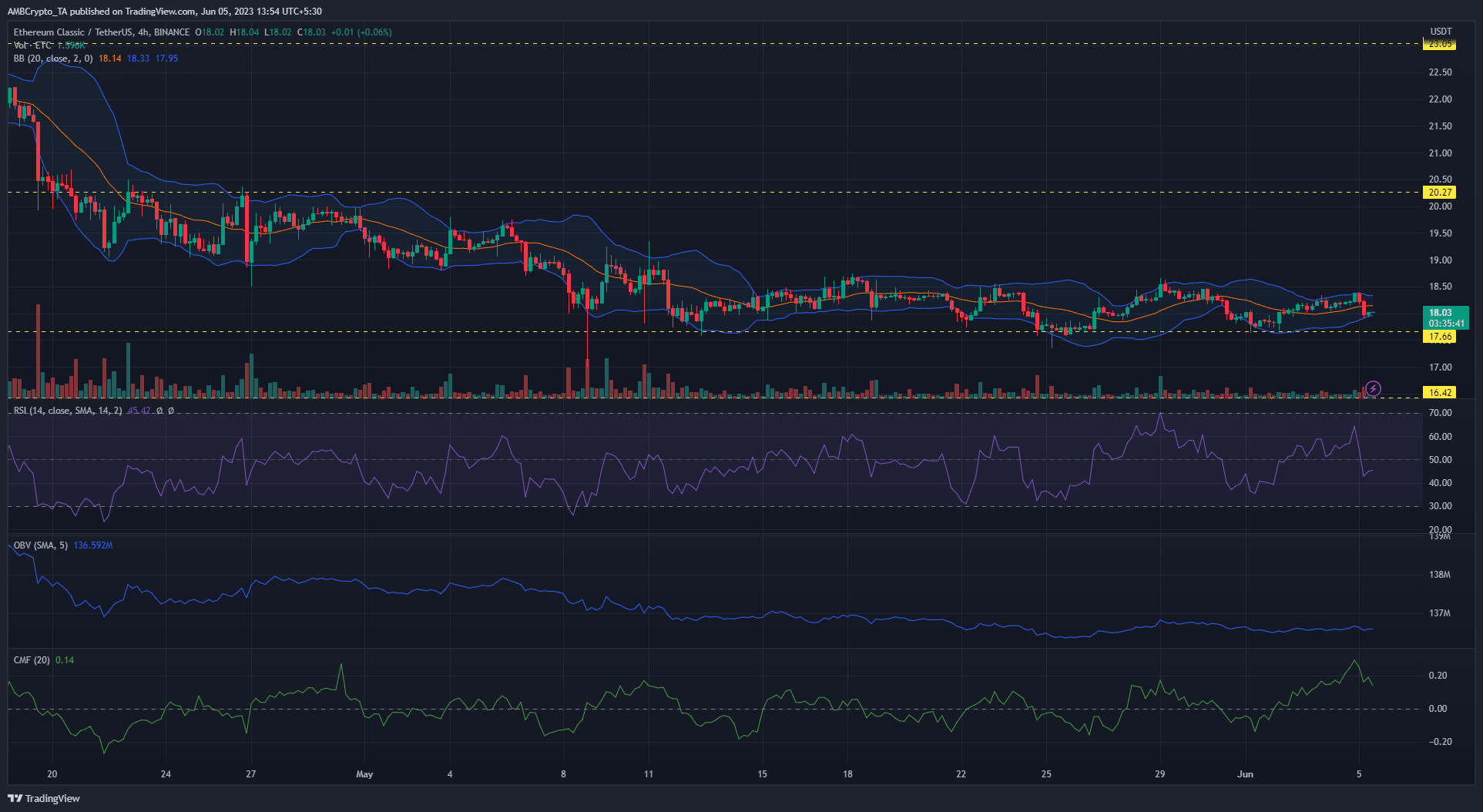Click the USDT currency label
Viewport: 1483px width, 812px height.
click(x=1441, y=32)
